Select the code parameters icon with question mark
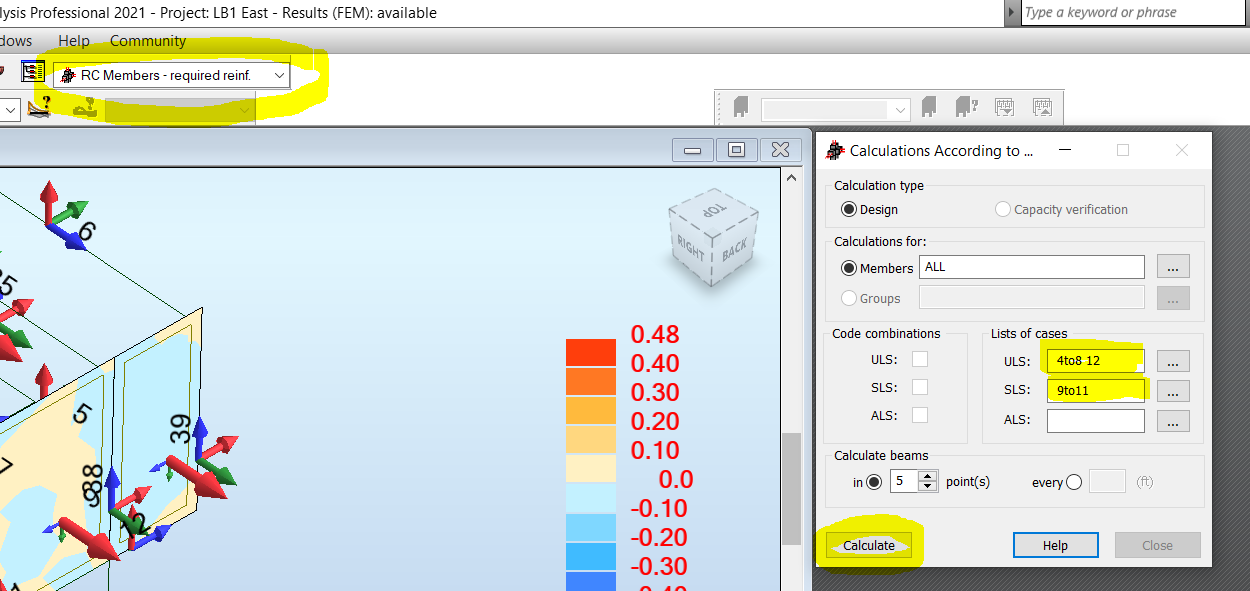Image resolution: width=1250 pixels, height=591 pixels. 38,108
